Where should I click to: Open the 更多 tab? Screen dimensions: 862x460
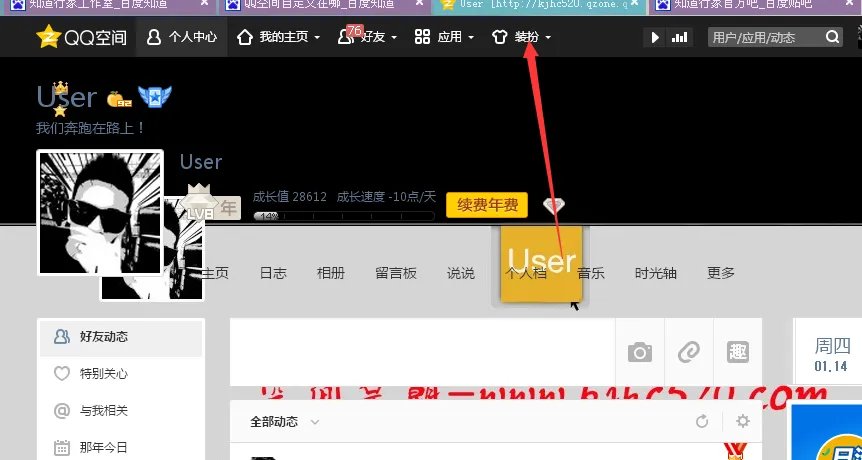tap(721, 273)
